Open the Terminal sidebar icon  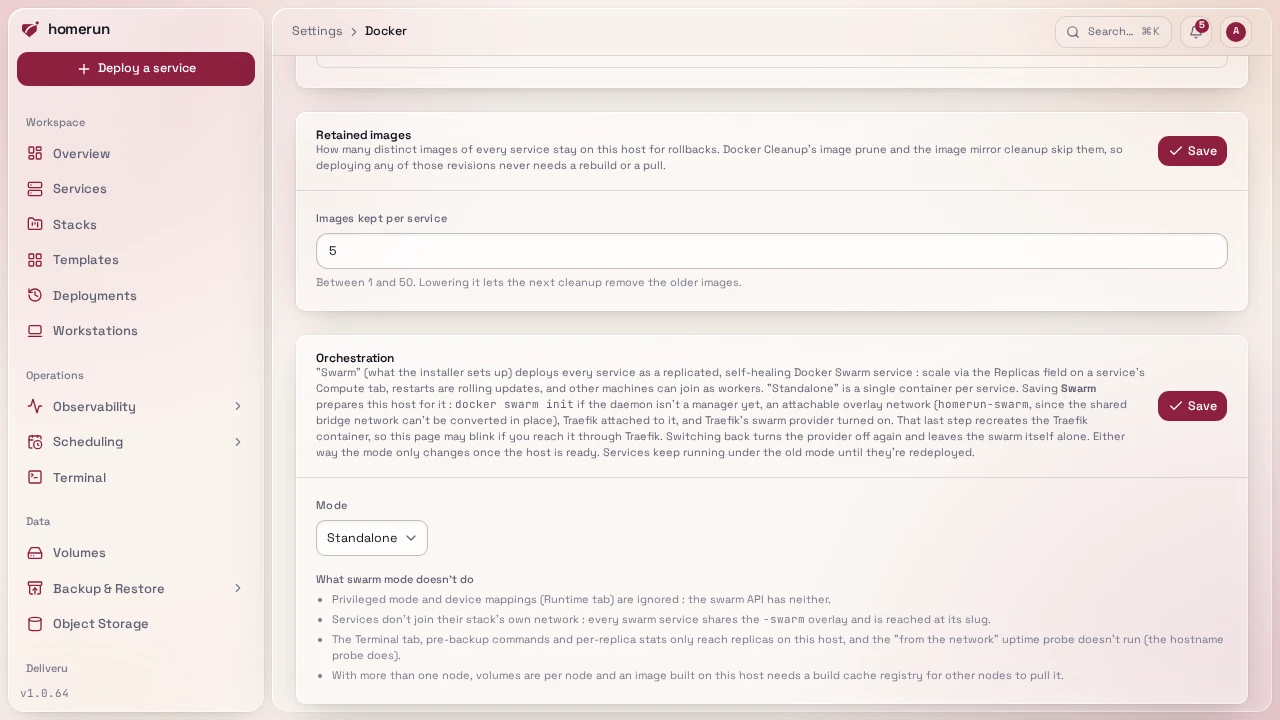pyautogui.click(x=35, y=477)
